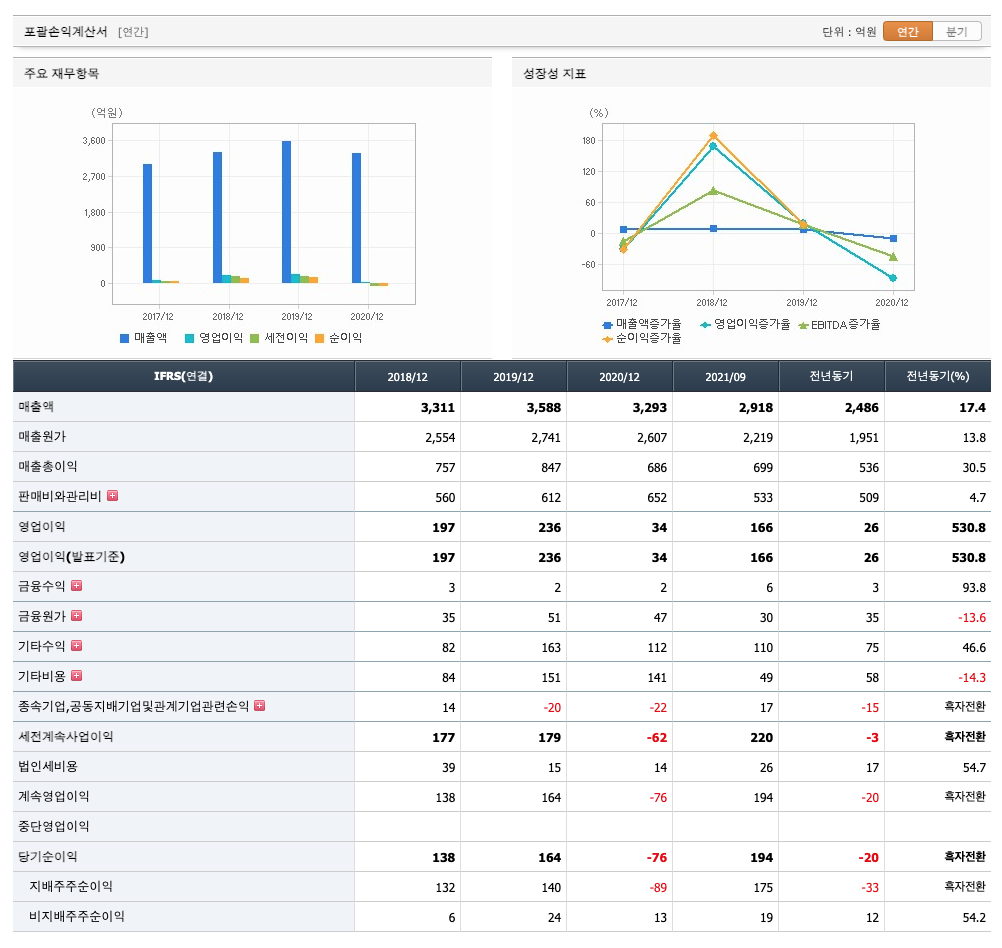
Task: Click 흑자전환 in the 당기순이익 row
Action: pyautogui.click(x=965, y=857)
